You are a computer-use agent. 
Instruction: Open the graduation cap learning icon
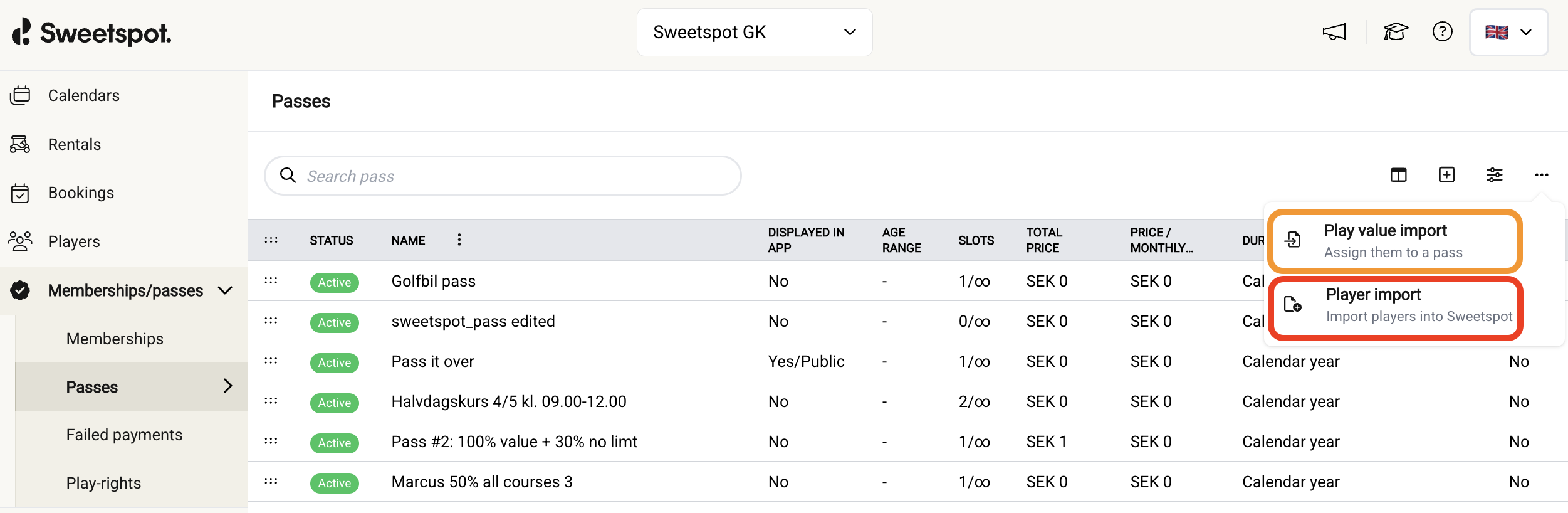(x=1395, y=32)
